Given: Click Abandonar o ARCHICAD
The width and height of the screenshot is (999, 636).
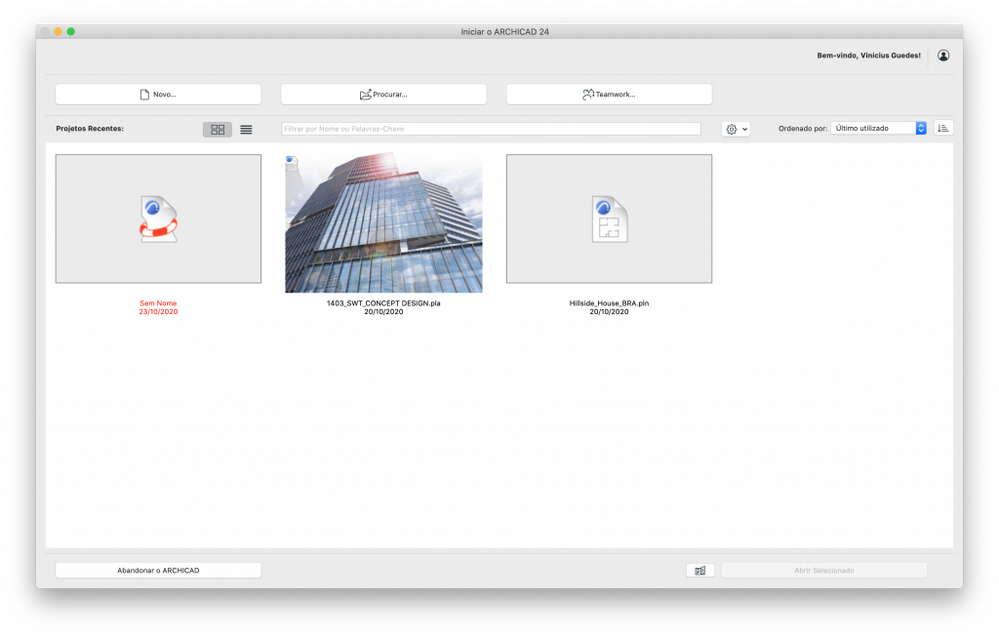Looking at the screenshot, I should pyautogui.click(x=157, y=569).
